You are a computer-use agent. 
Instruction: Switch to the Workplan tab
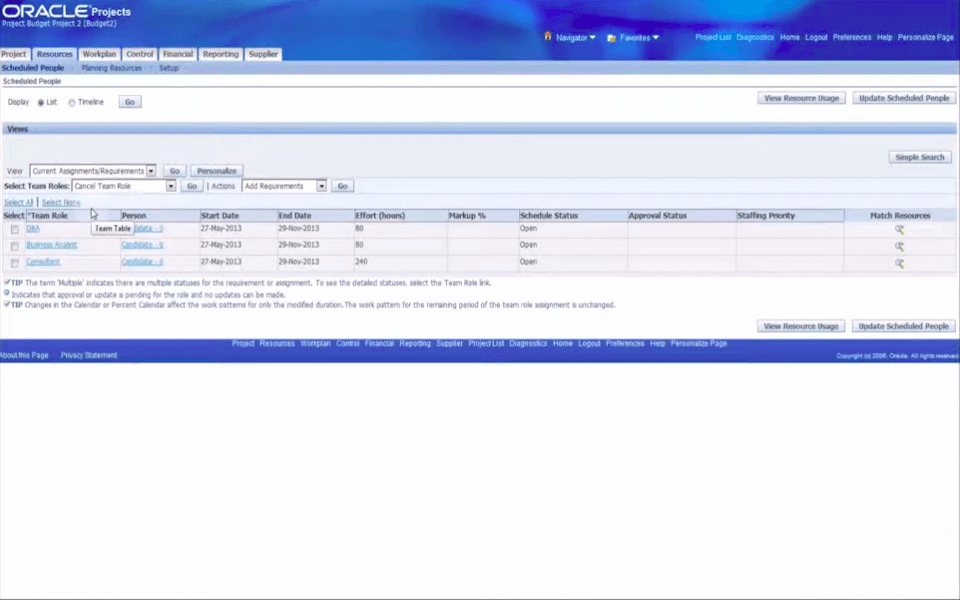pyautogui.click(x=99, y=54)
